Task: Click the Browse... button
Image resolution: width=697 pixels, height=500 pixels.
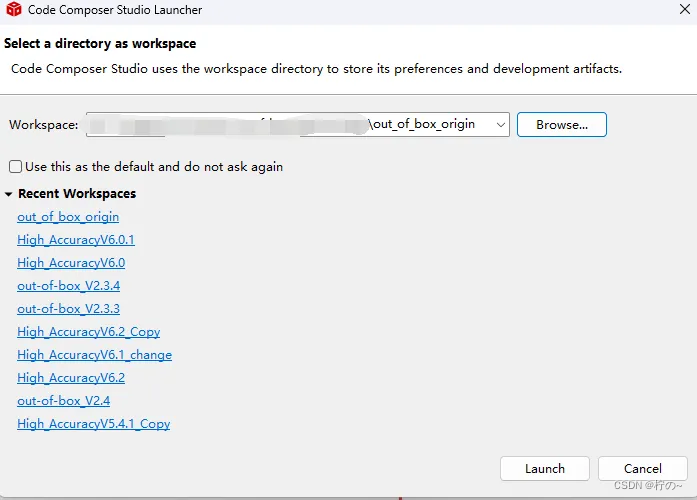Action: (561, 124)
